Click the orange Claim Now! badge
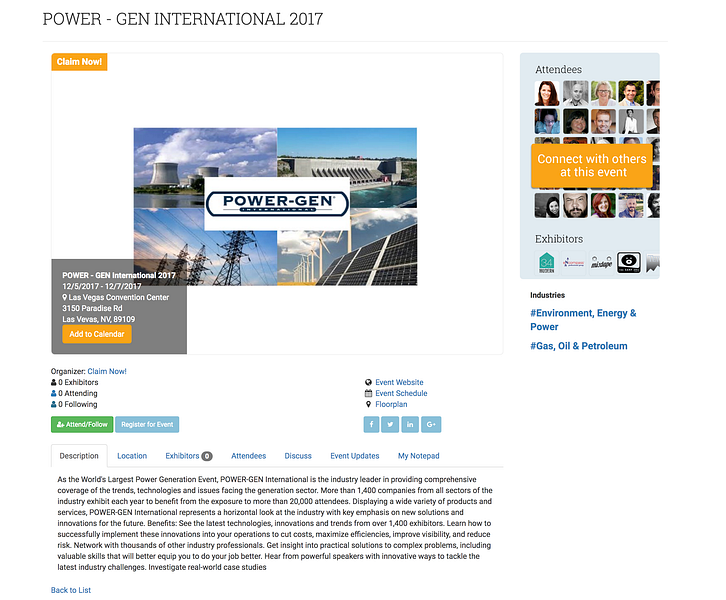The image size is (726, 600). 79,62
